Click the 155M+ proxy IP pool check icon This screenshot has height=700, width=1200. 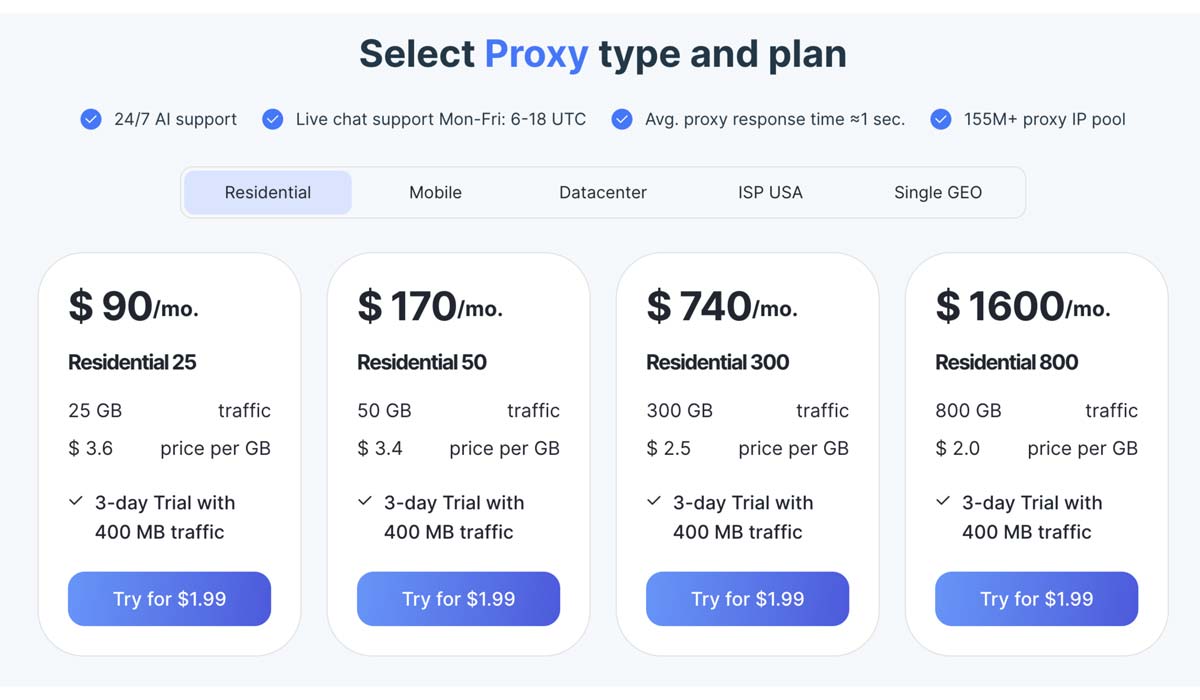coord(941,120)
